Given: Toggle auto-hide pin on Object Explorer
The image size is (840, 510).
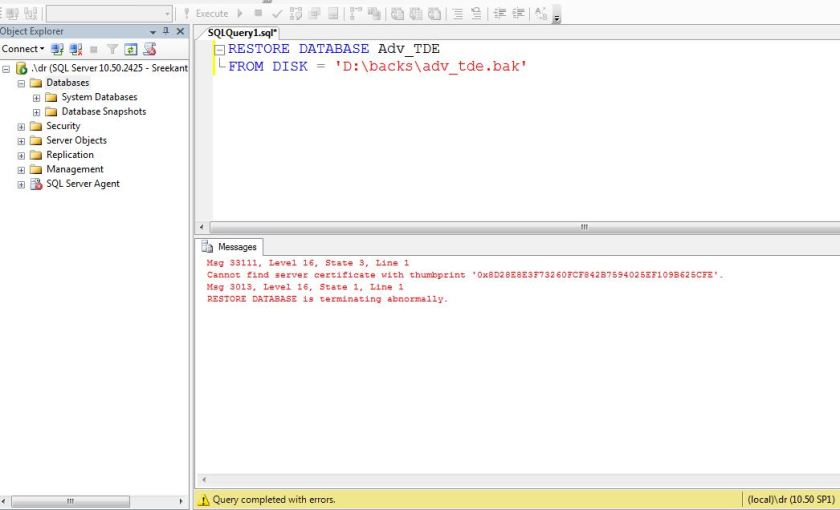Looking at the screenshot, I should tap(166, 32).
